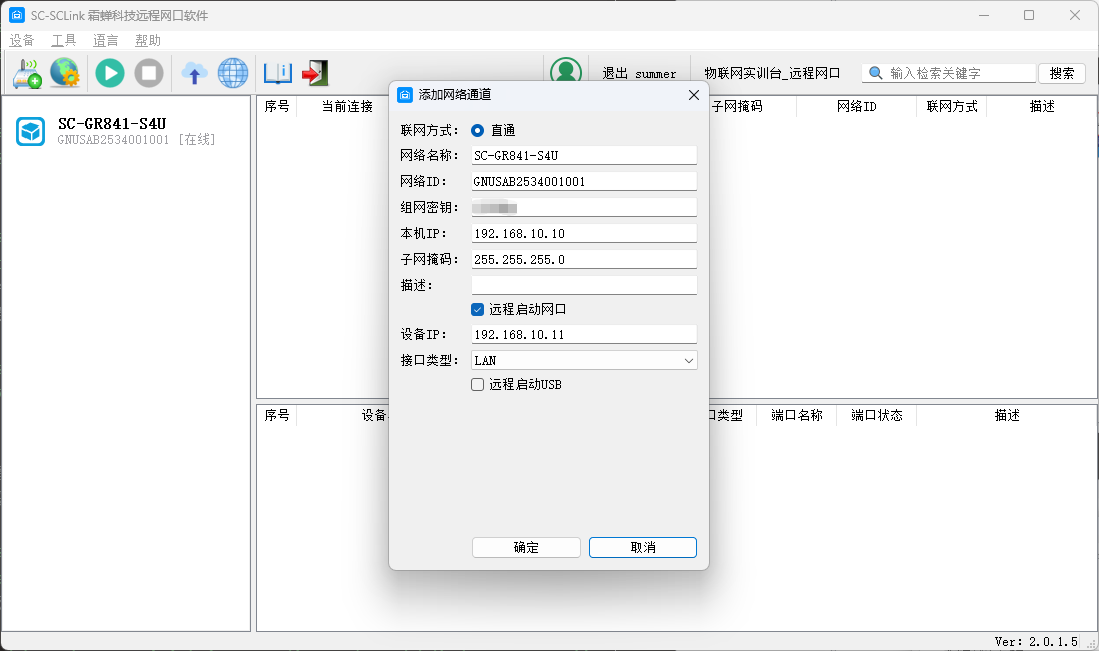
Task: Click the 取消 button
Action: (643, 547)
